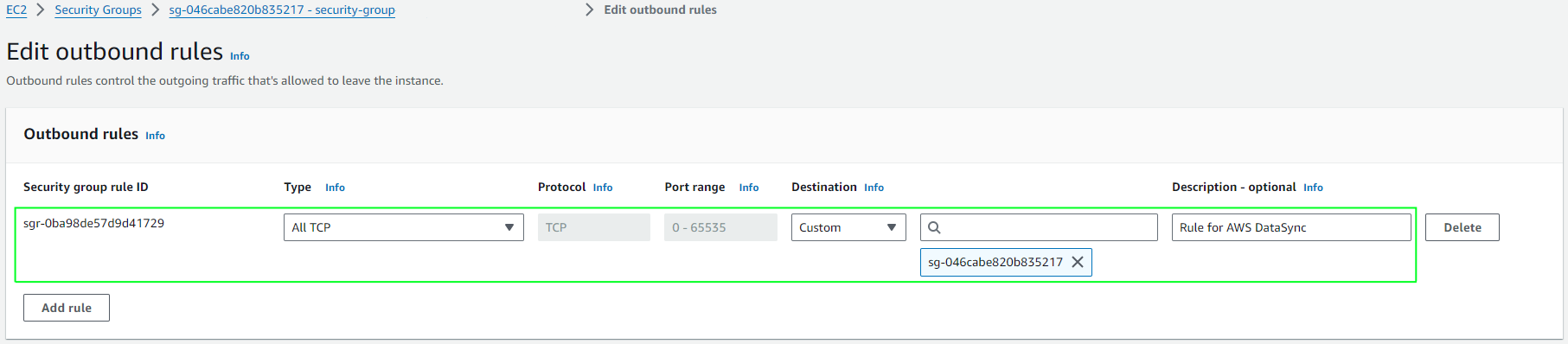The image size is (1568, 344).
Task: Show Info for the Port range column
Action: (x=749, y=188)
